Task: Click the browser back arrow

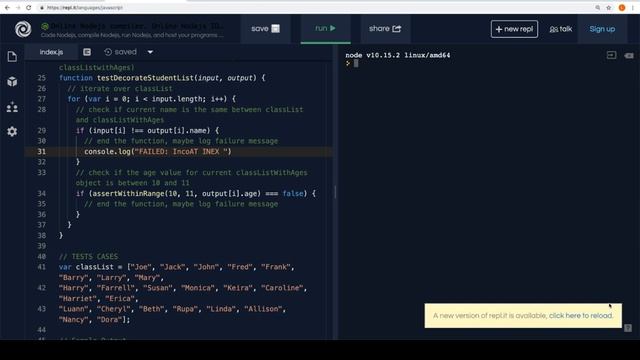Action: point(7,7)
